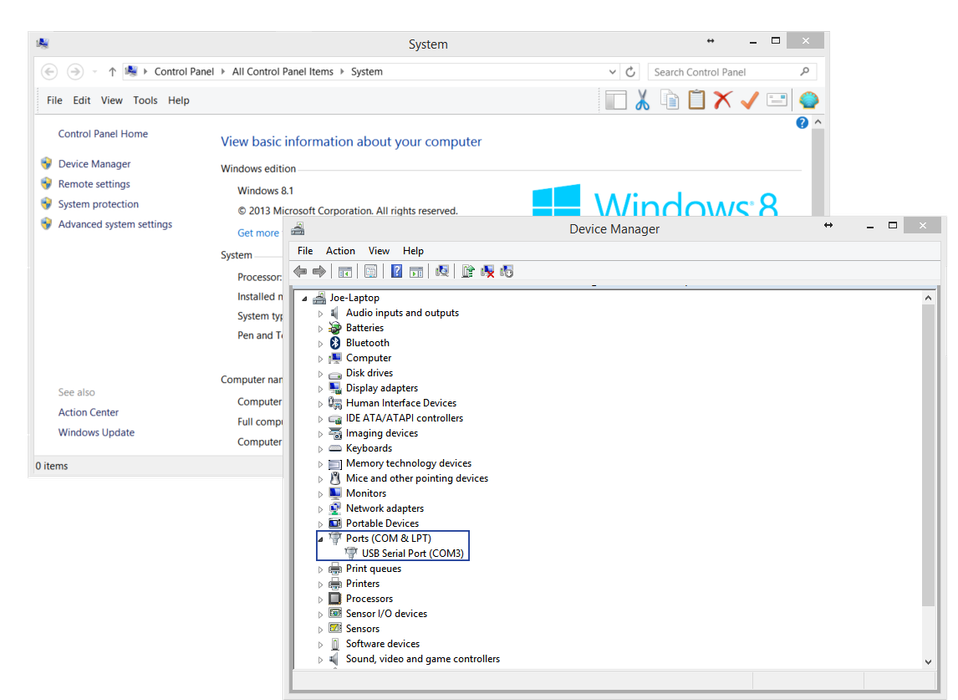
Task: Open Edit menu in System window
Action: (x=81, y=100)
